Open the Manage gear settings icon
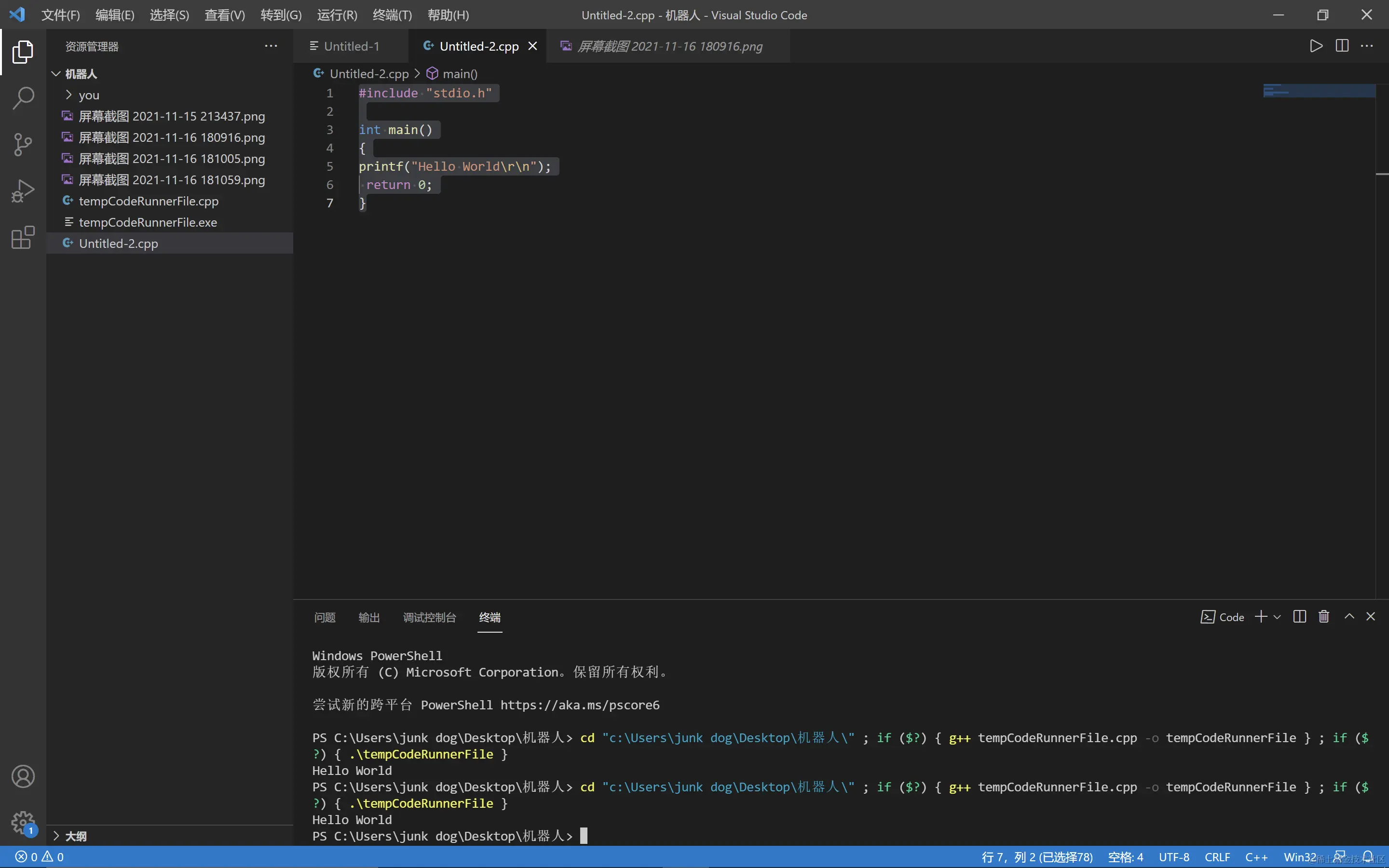 pyautogui.click(x=23, y=823)
